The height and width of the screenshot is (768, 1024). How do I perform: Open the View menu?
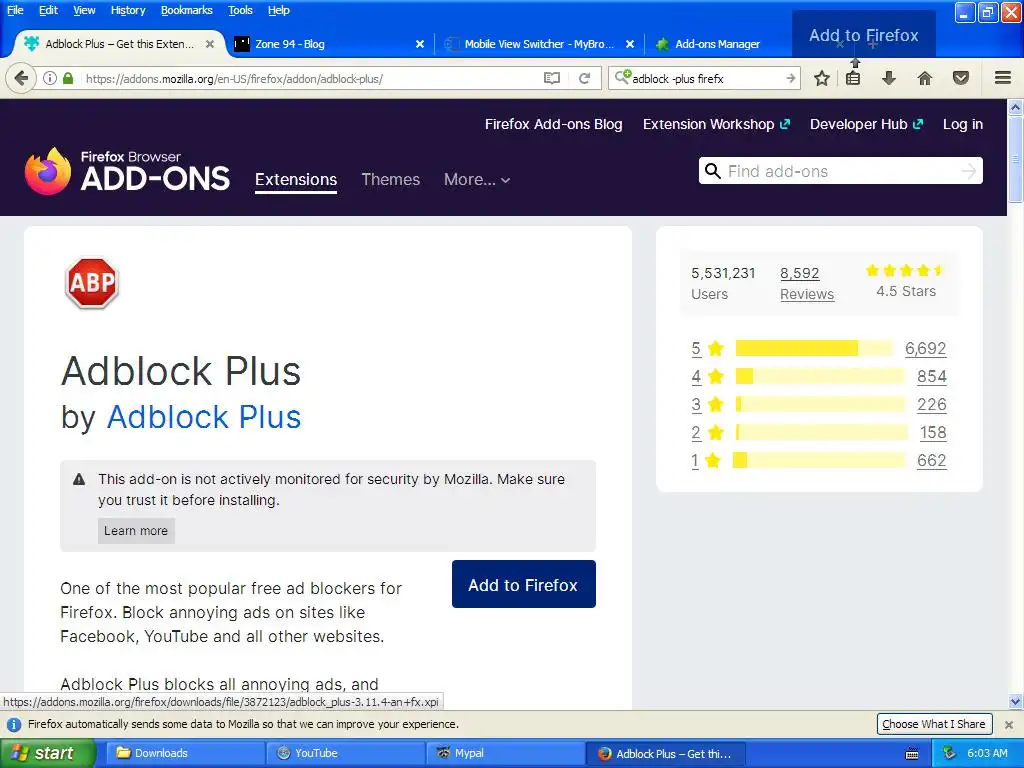(x=84, y=10)
